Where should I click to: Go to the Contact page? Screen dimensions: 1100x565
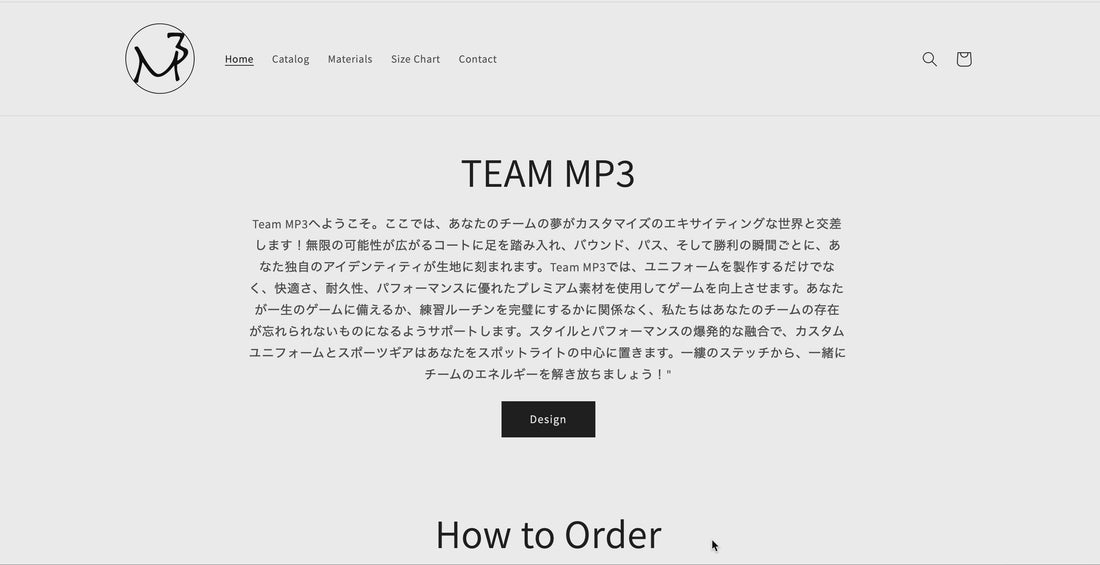[x=477, y=59]
